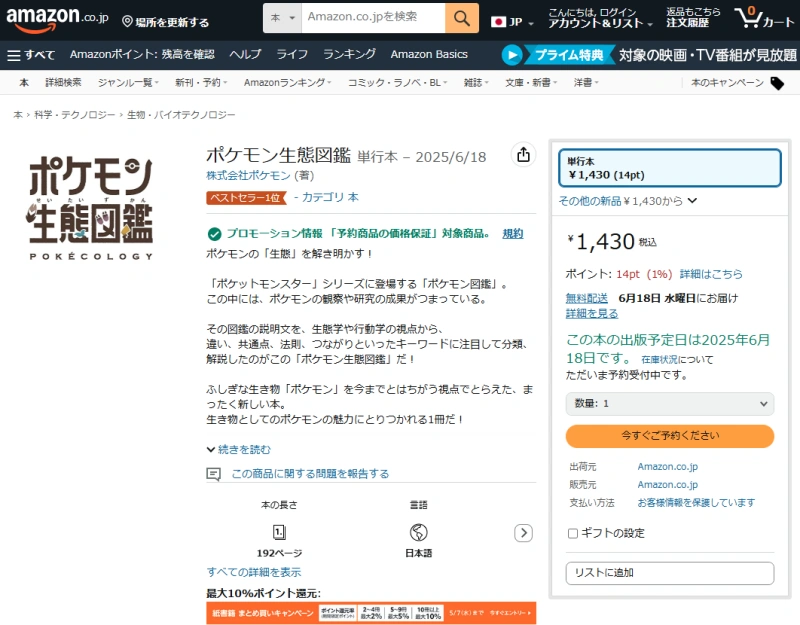
Task: Open the 文庫・新書 dropdown menu
Action: coord(531,83)
